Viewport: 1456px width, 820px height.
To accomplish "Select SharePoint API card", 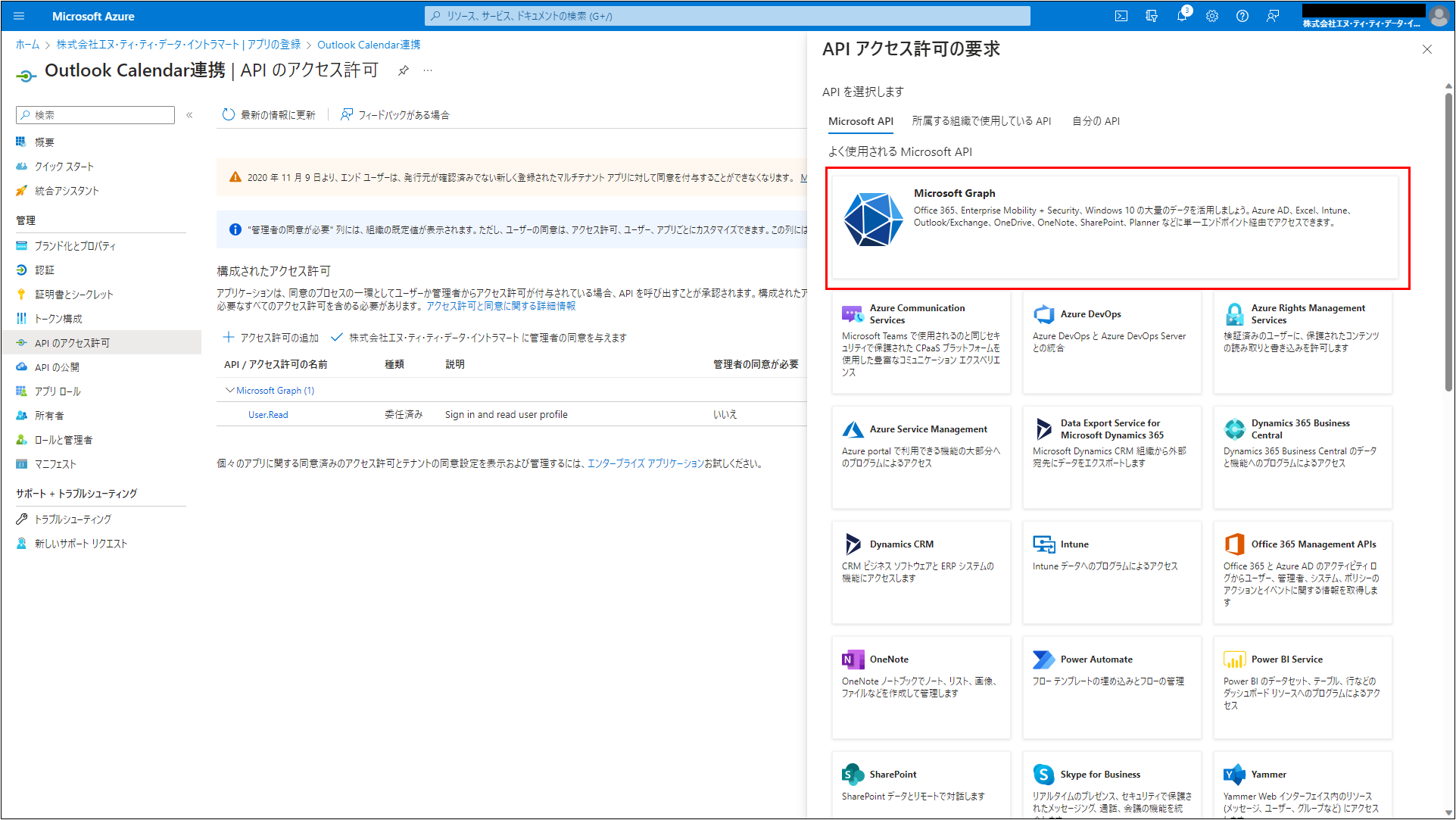I will tap(921, 785).
